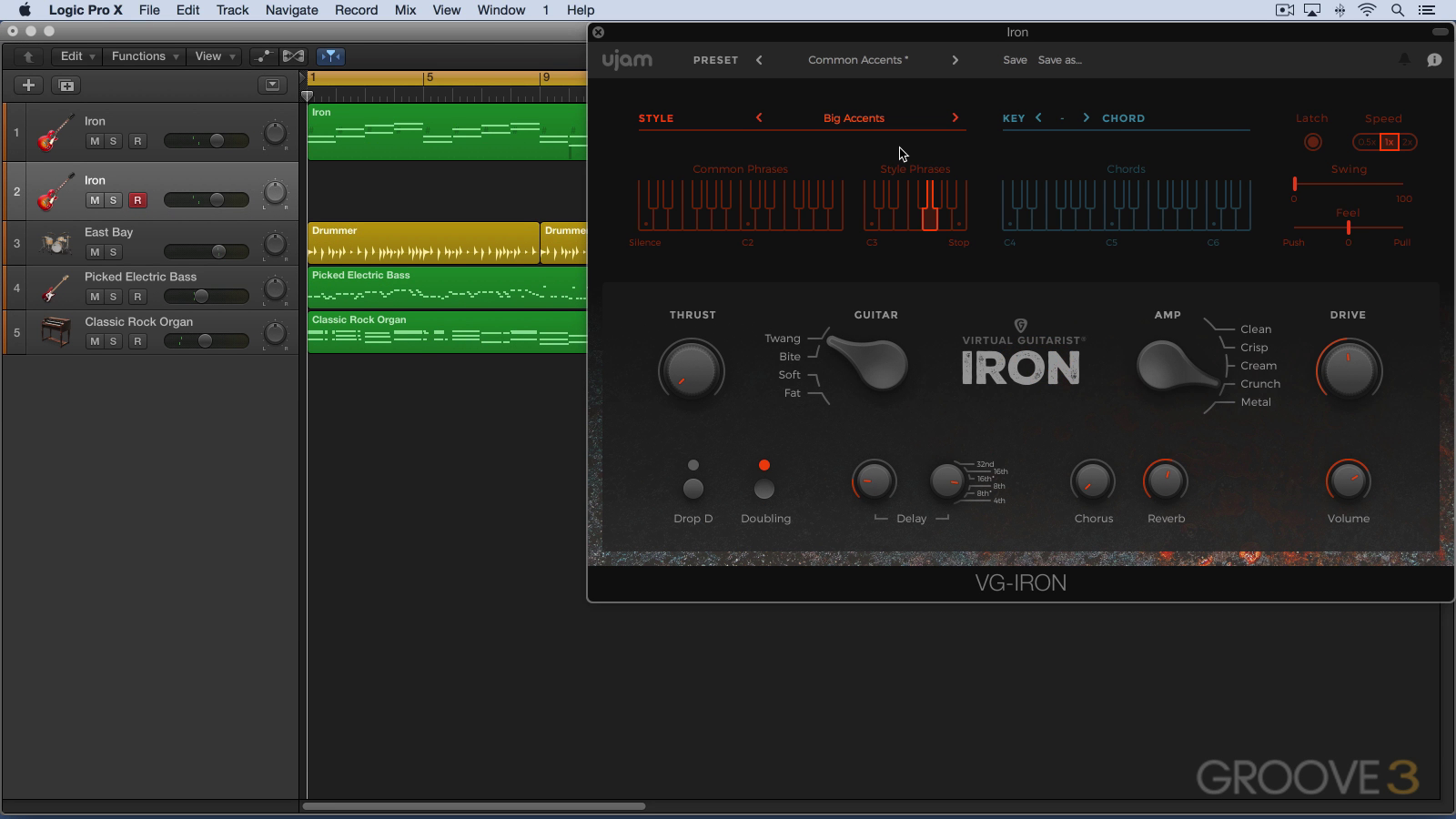Click the add new track plus button
The height and width of the screenshot is (819, 1456).
pyautogui.click(x=28, y=85)
